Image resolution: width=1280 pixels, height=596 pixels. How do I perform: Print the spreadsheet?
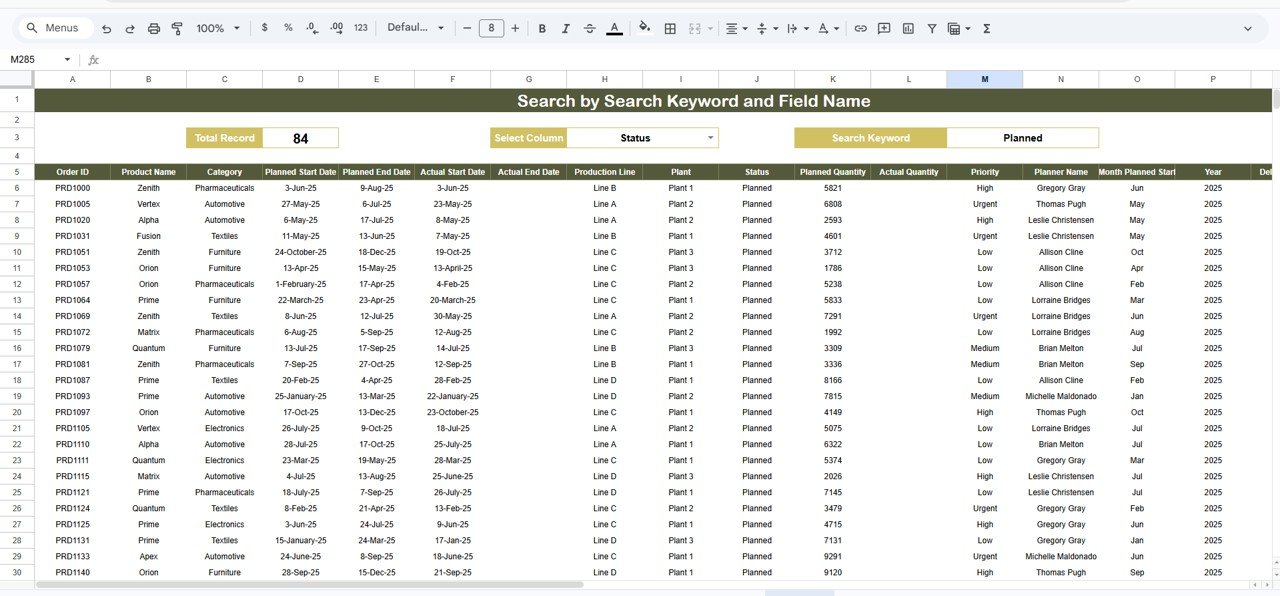(154, 28)
